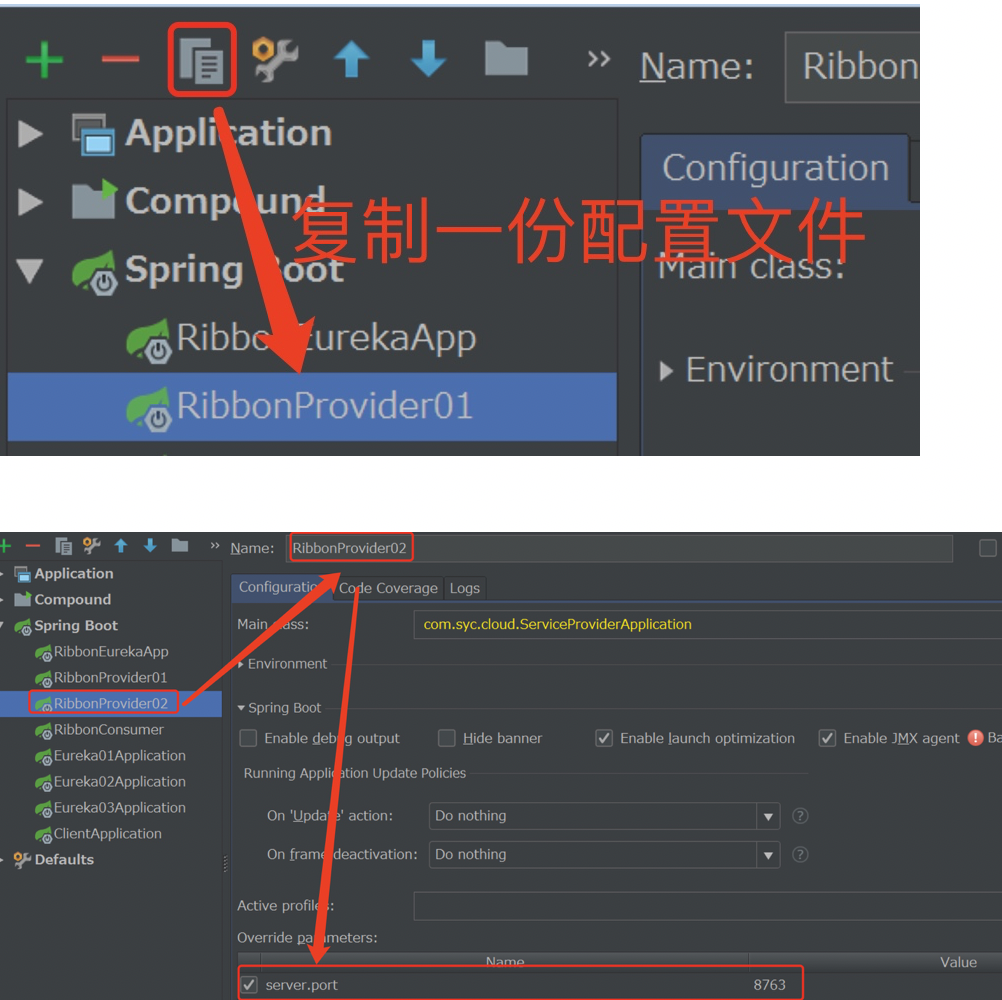Enable the debug output checkbox
Image resolution: width=1002 pixels, height=1000 pixels.
(x=248, y=738)
